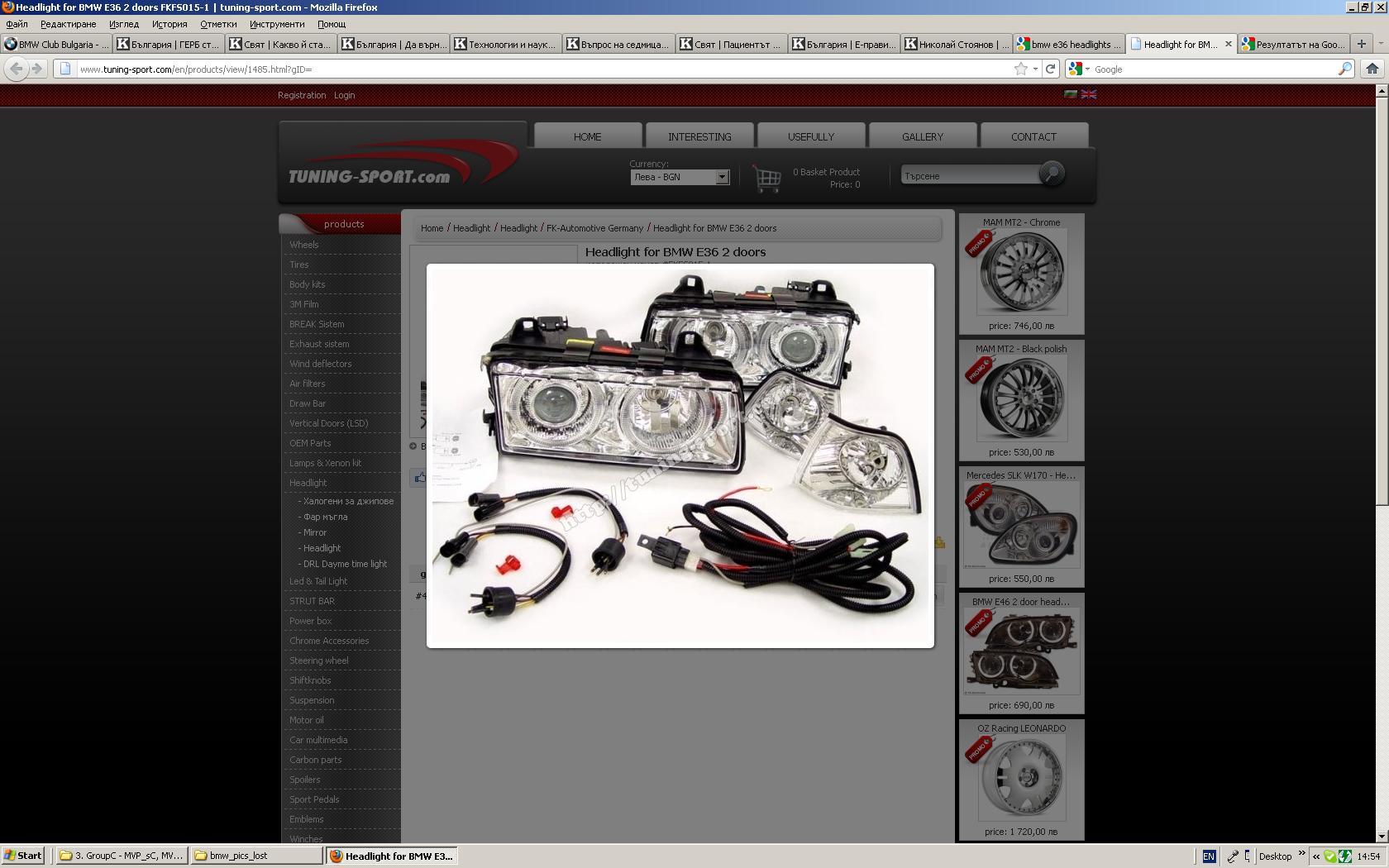Image resolution: width=1389 pixels, height=868 pixels.
Task: Open the Инструменти menu
Action: click(277, 24)
